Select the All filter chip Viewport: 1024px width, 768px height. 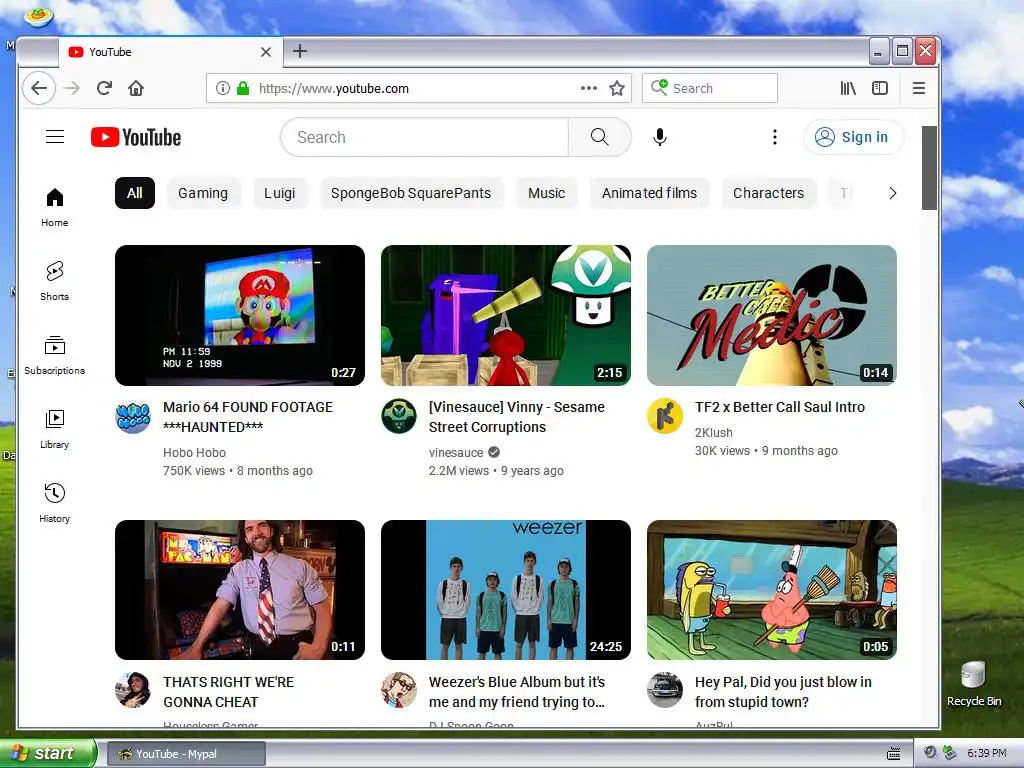pos(135,193)
